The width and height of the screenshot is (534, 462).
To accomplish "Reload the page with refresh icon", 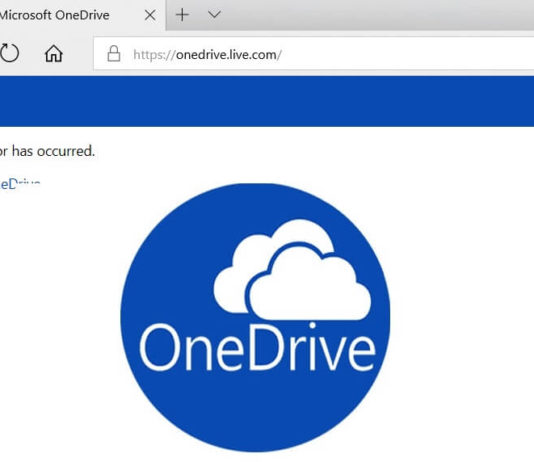I will coord(9,53).
